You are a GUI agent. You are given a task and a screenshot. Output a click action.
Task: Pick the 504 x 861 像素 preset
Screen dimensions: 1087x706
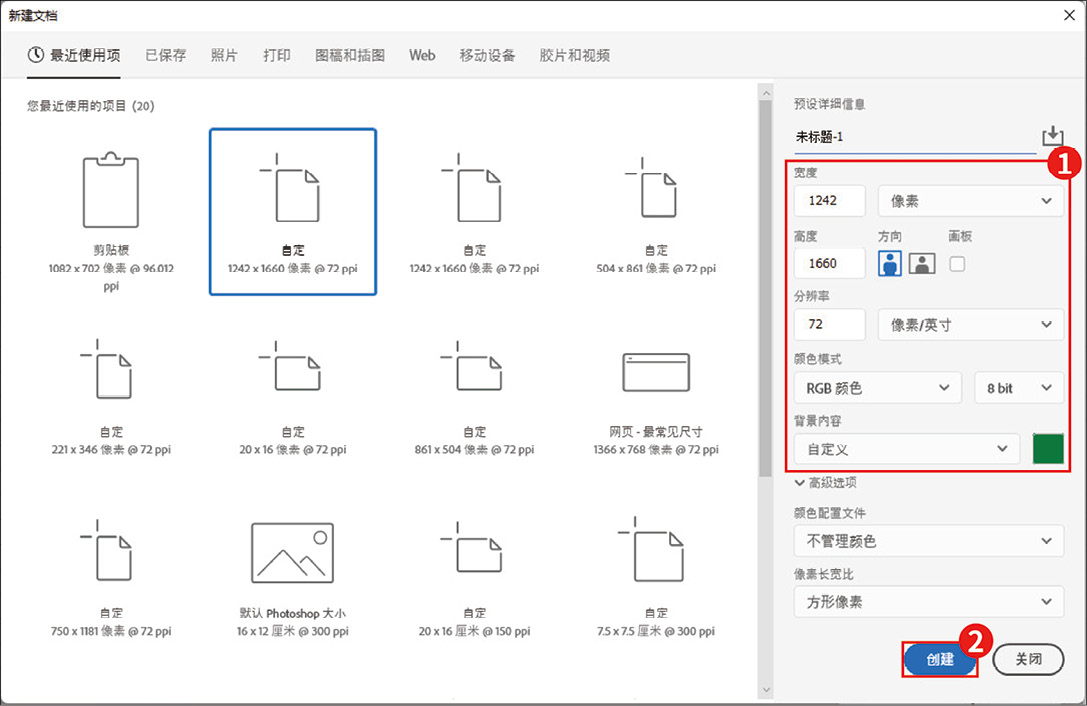pos(655,191)
